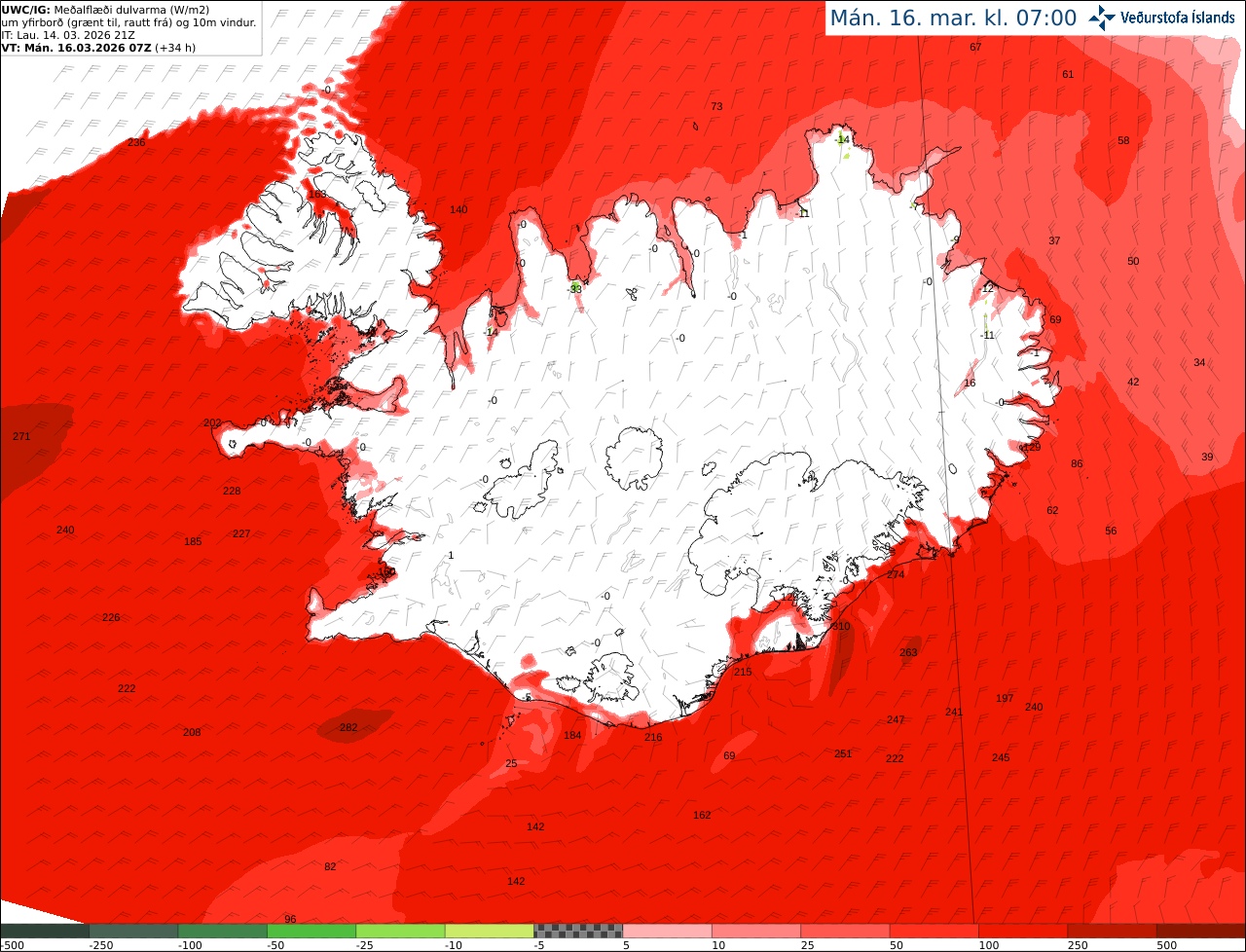Image resolution: width=1246 pixels, height=952 pixels.
Task: Click the 202 value at Snæfellsnes tip
Action: point(211,423)
